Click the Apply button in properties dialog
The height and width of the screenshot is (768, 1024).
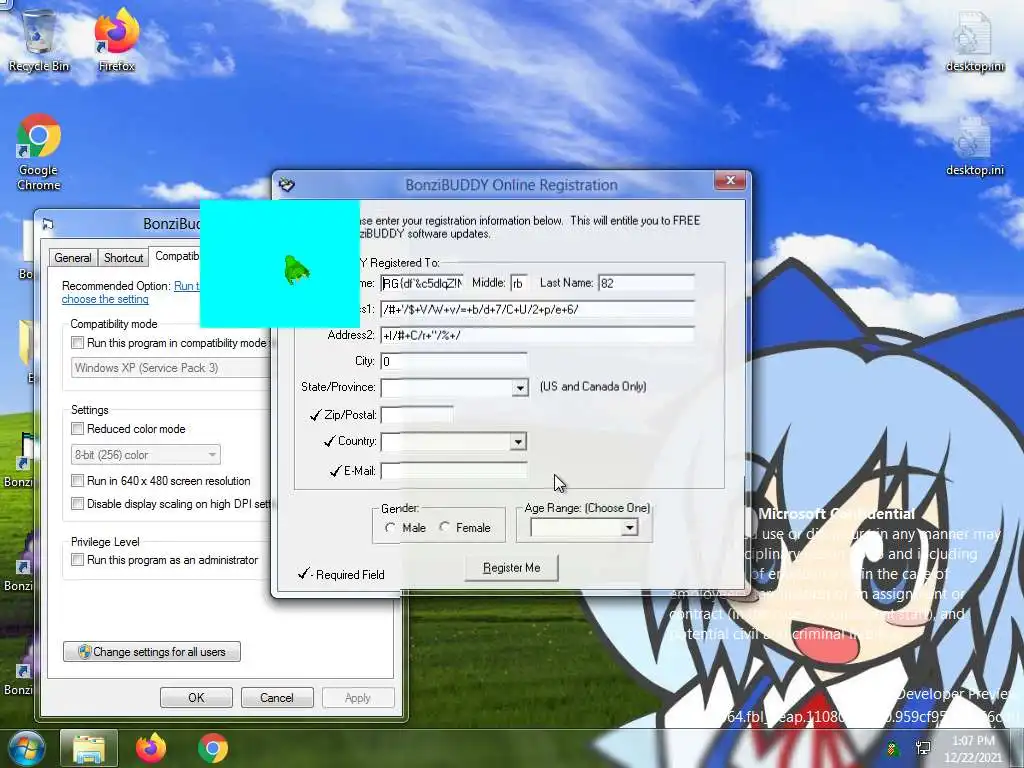(358, 697)
